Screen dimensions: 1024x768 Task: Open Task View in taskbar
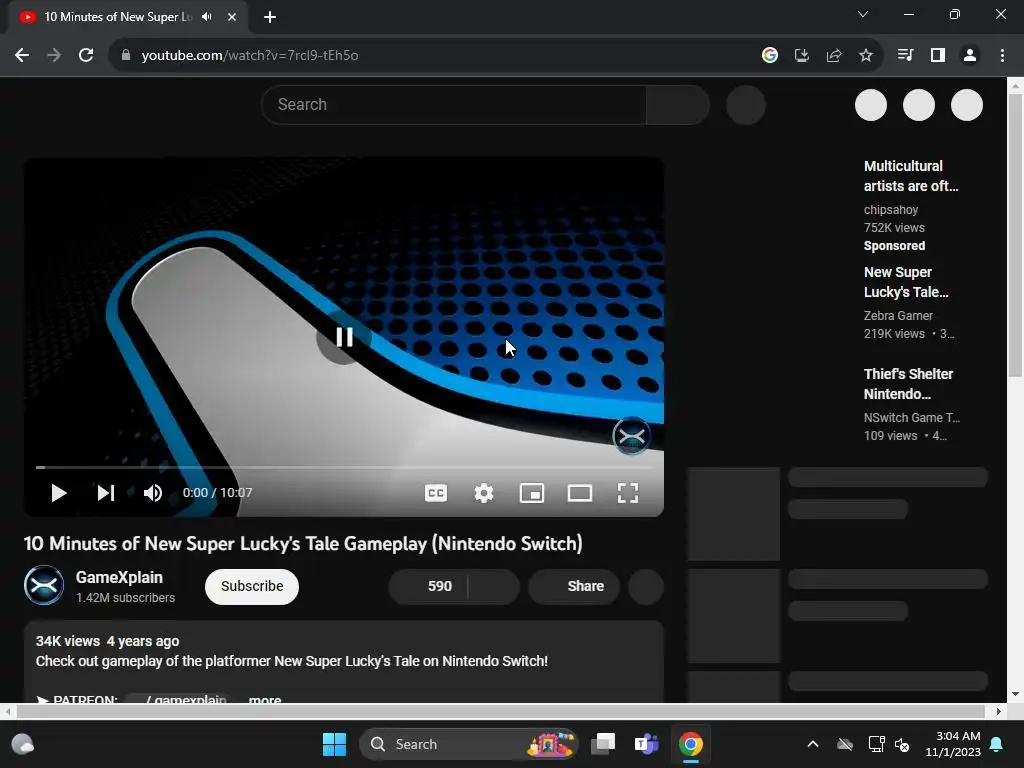pos(603,744)
